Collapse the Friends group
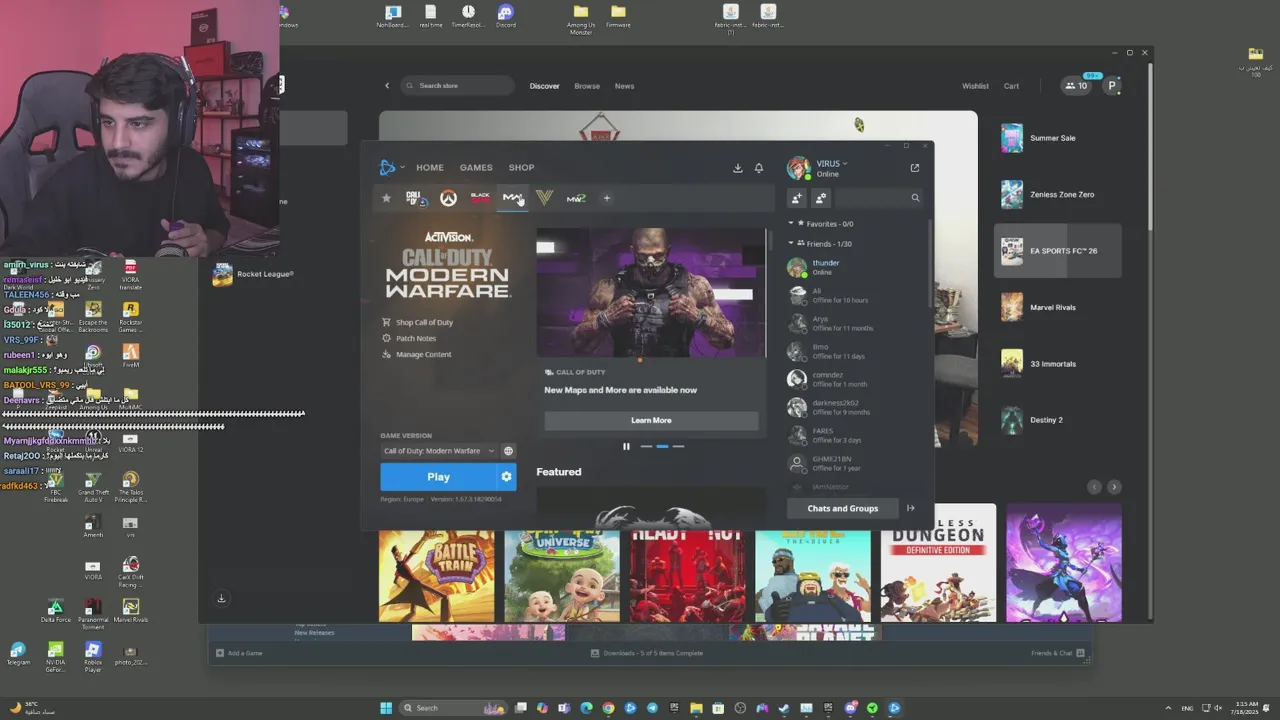1280x720 pixels. [x=791, y=243]
